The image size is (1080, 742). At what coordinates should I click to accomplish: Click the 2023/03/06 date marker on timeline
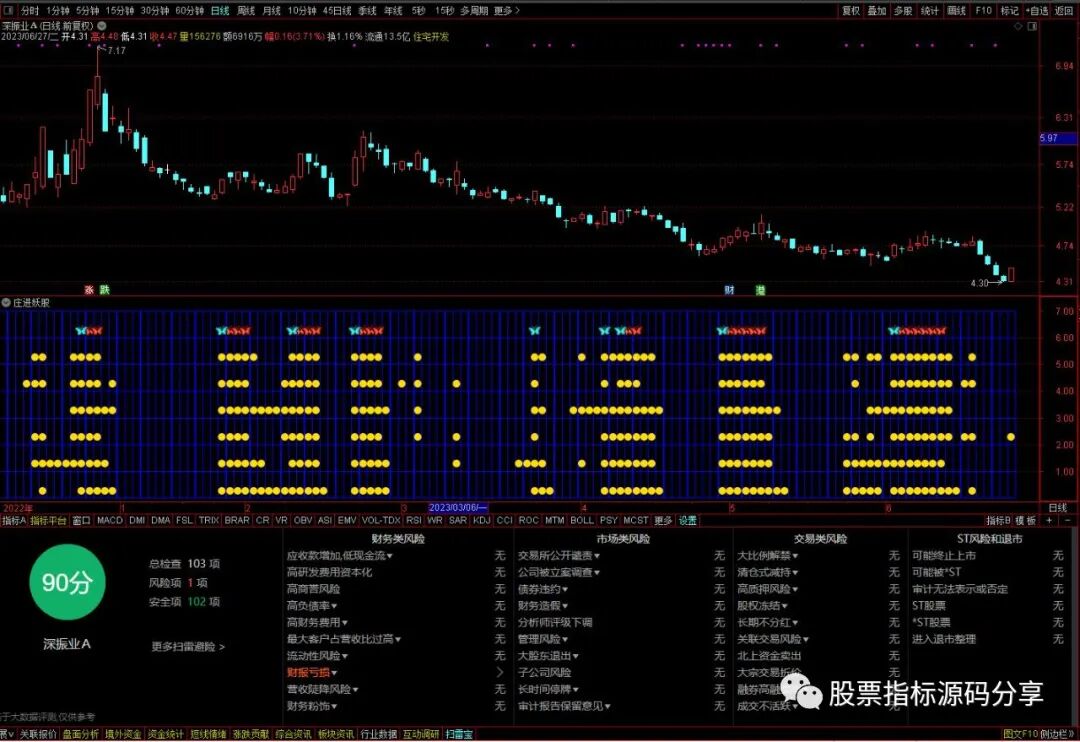pos(458,508)
